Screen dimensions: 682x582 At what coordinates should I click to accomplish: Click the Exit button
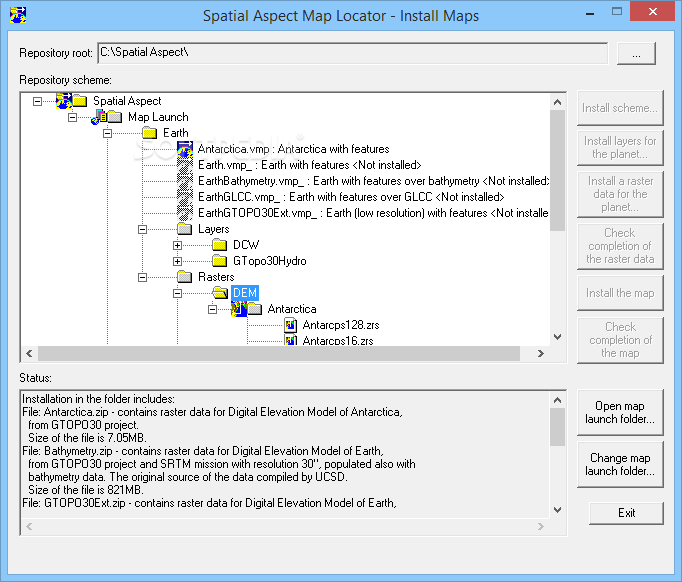(x=626, y=513)
